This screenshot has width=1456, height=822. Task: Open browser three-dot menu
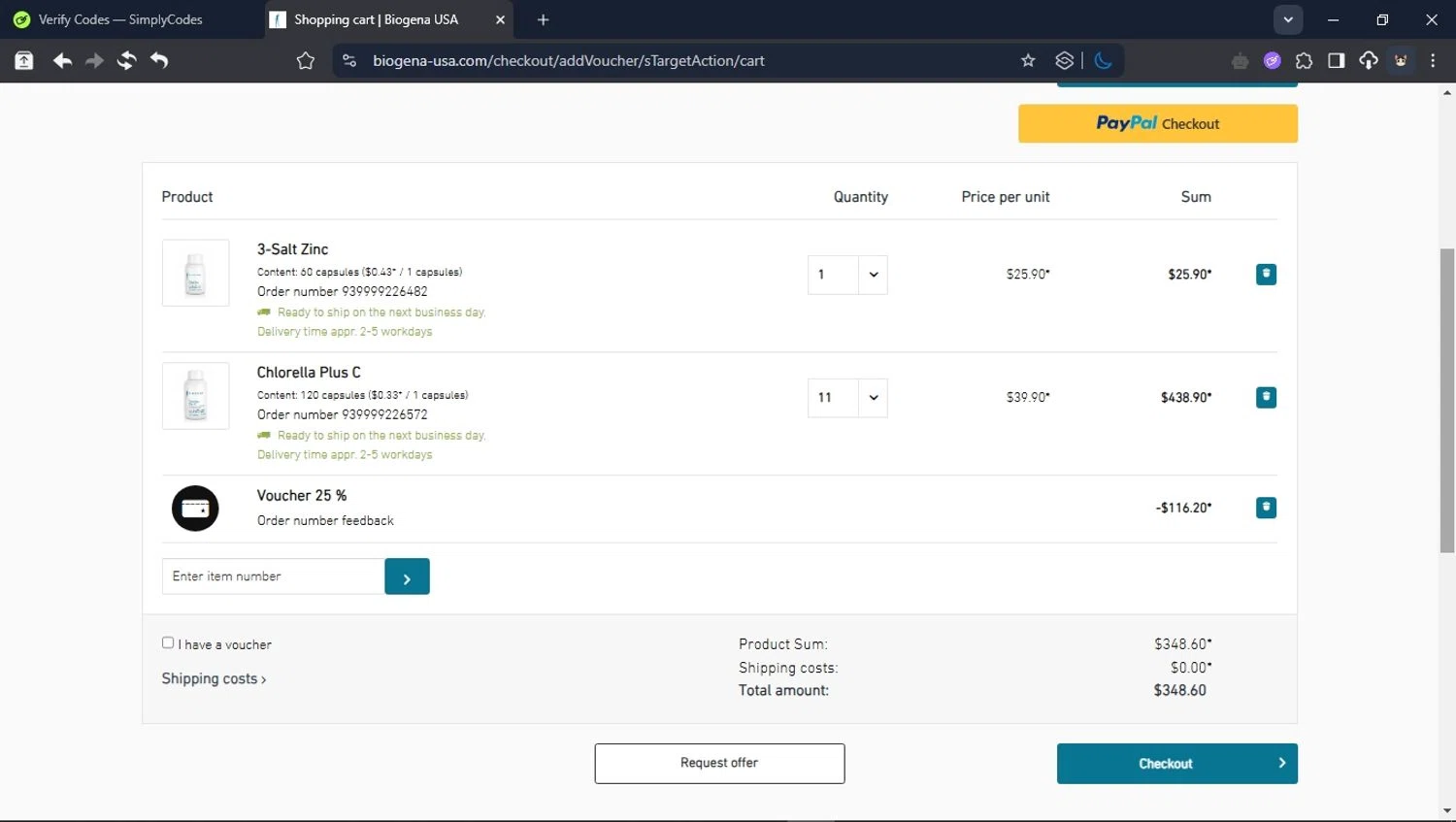point(1433,61)
